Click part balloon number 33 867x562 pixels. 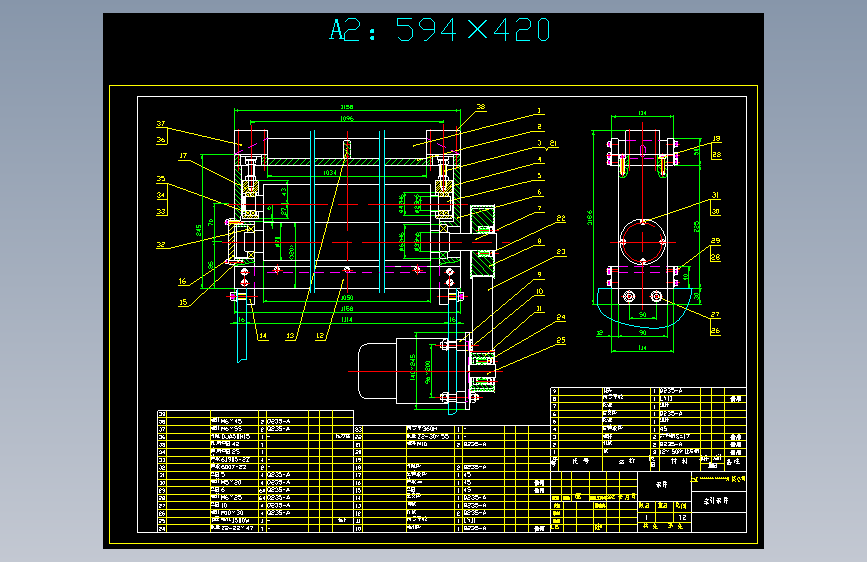tap(161, 211)
